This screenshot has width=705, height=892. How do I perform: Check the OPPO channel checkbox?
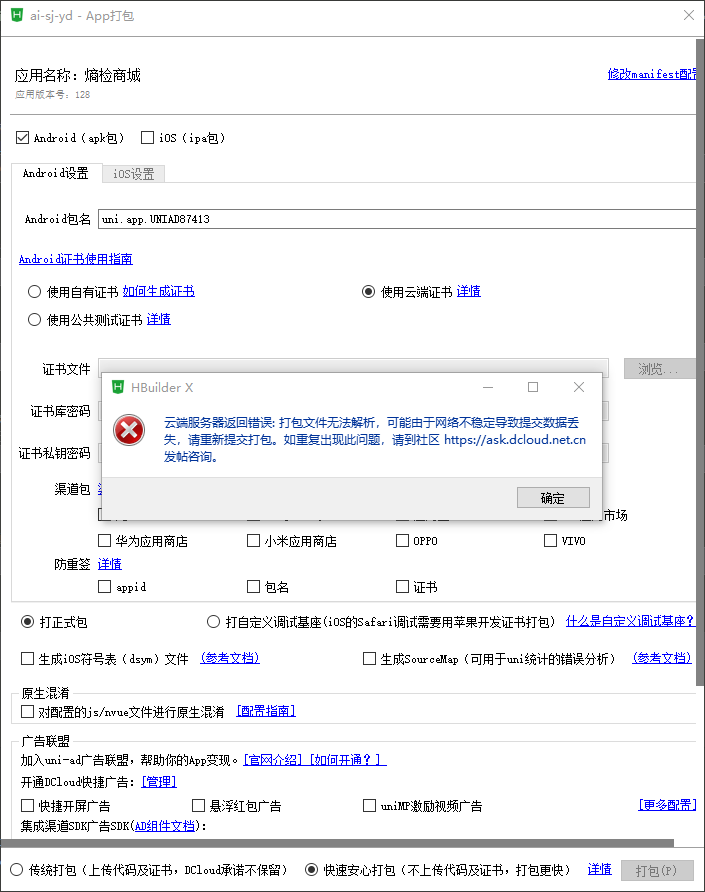pyautogui.click(x=402, y=540)
